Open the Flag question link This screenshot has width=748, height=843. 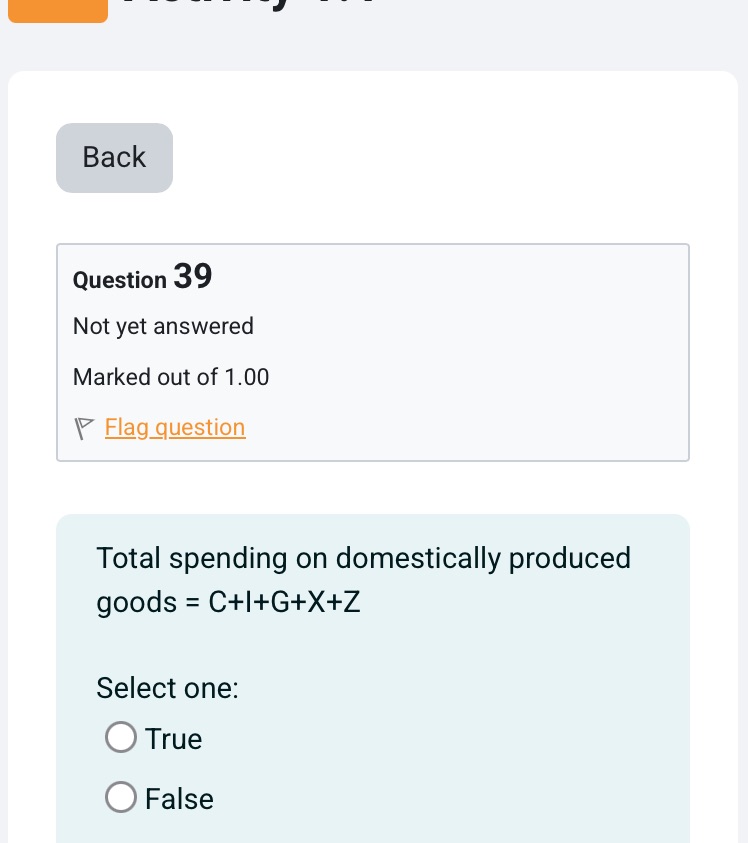pos(175,428)
